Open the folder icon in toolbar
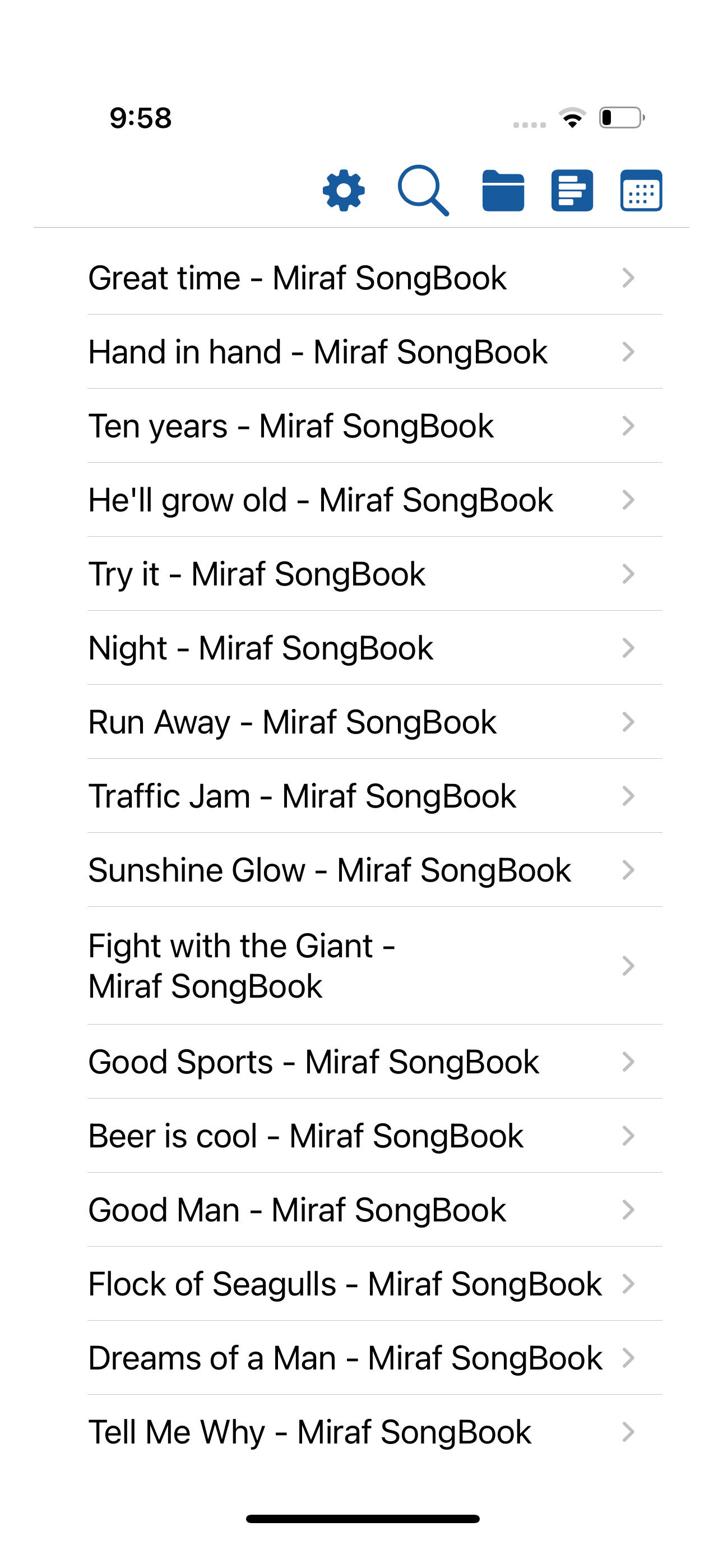Image resolution: width=723 pixels, height=1568 pixels. tap(503, 191)
